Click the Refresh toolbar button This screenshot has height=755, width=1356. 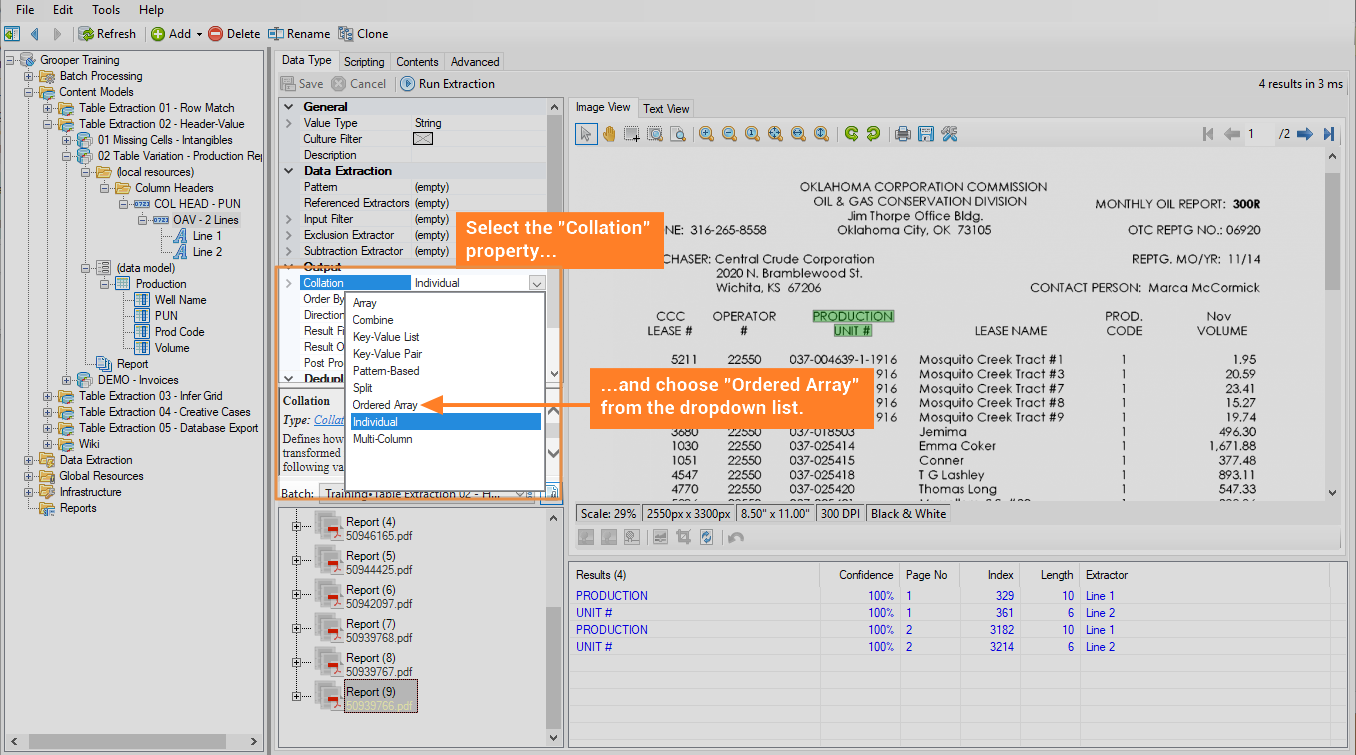(x=108, y=34)
